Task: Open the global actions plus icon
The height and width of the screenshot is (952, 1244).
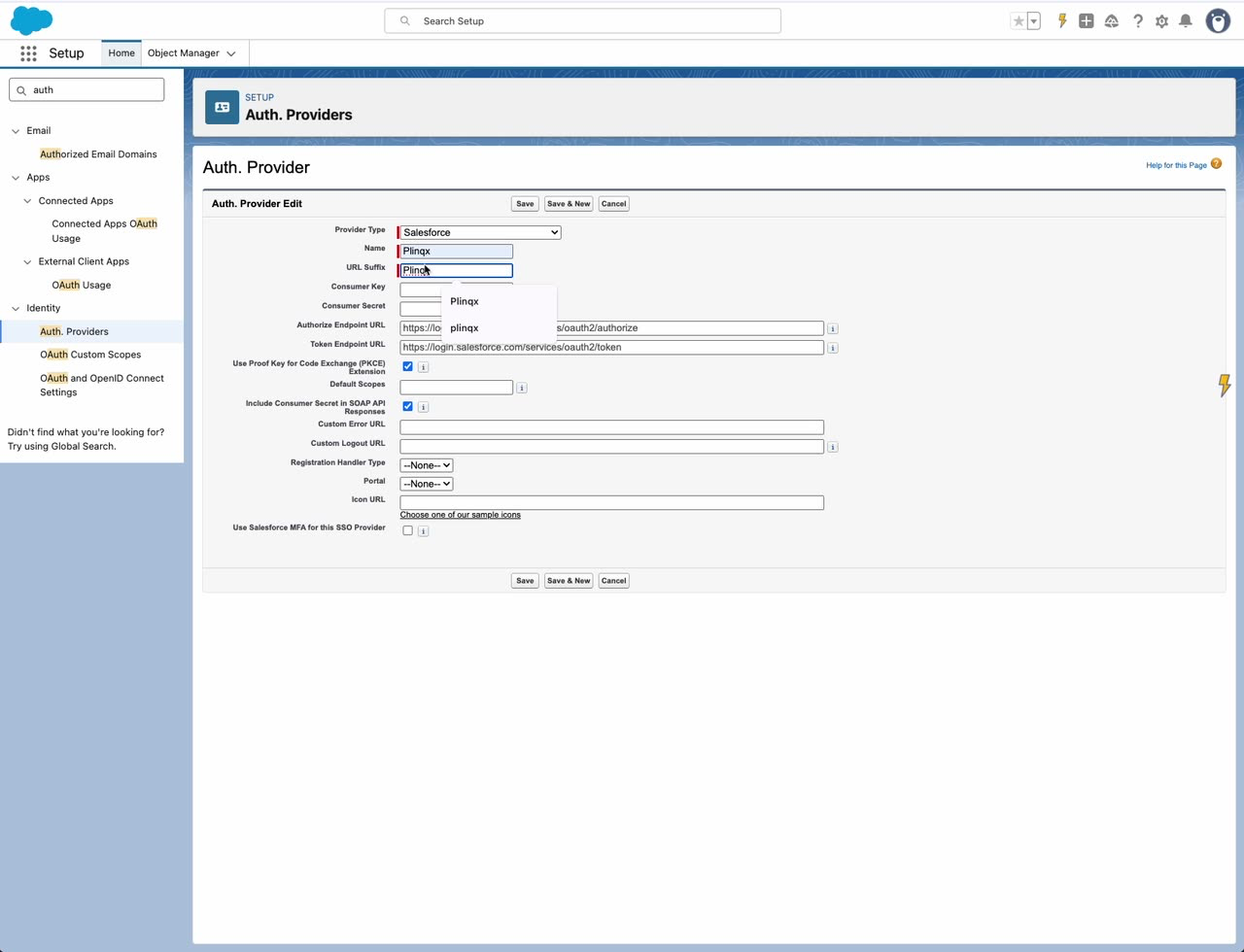Action: (x=1087, y=20)
